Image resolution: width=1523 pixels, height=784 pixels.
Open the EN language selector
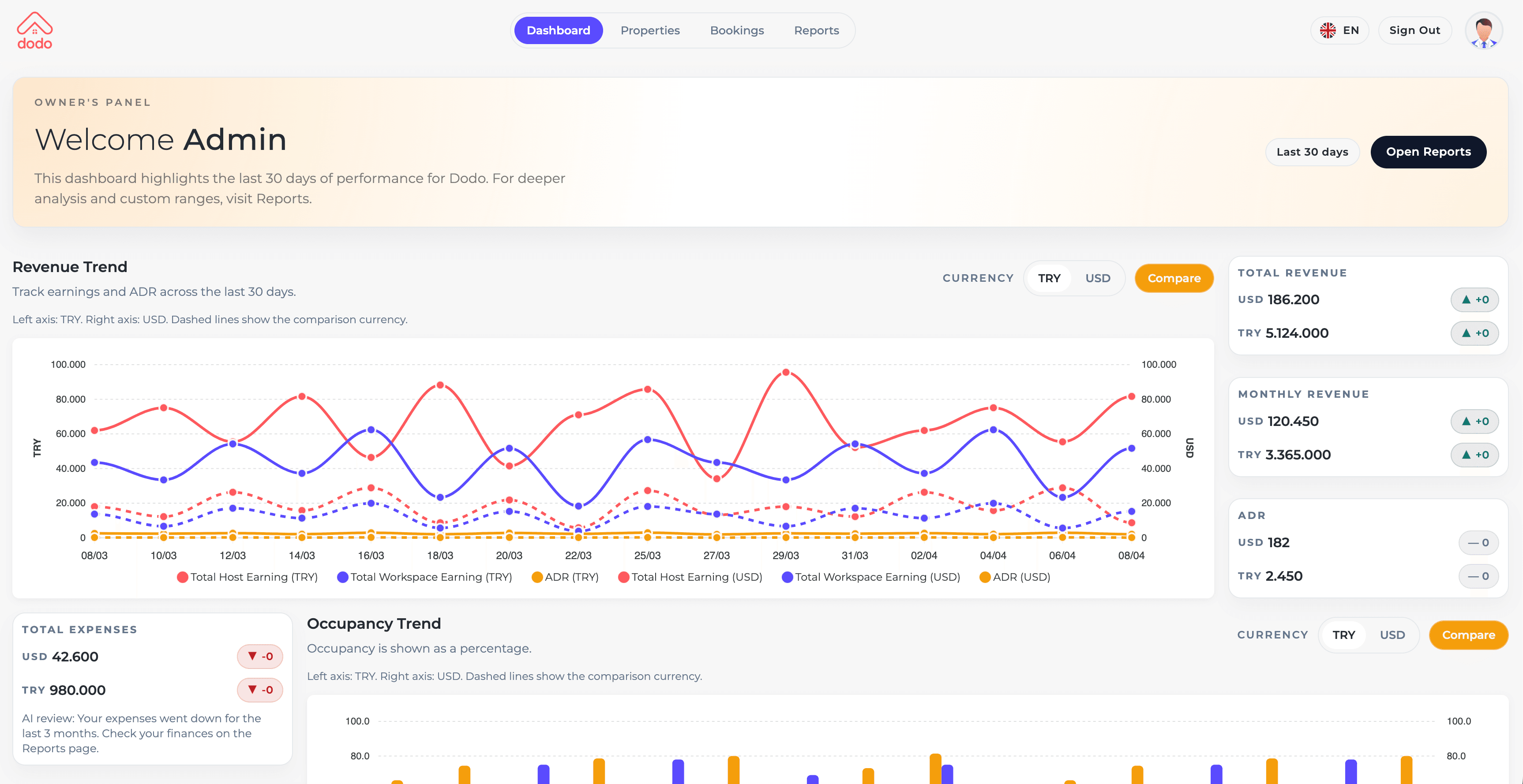point(1340,30)
